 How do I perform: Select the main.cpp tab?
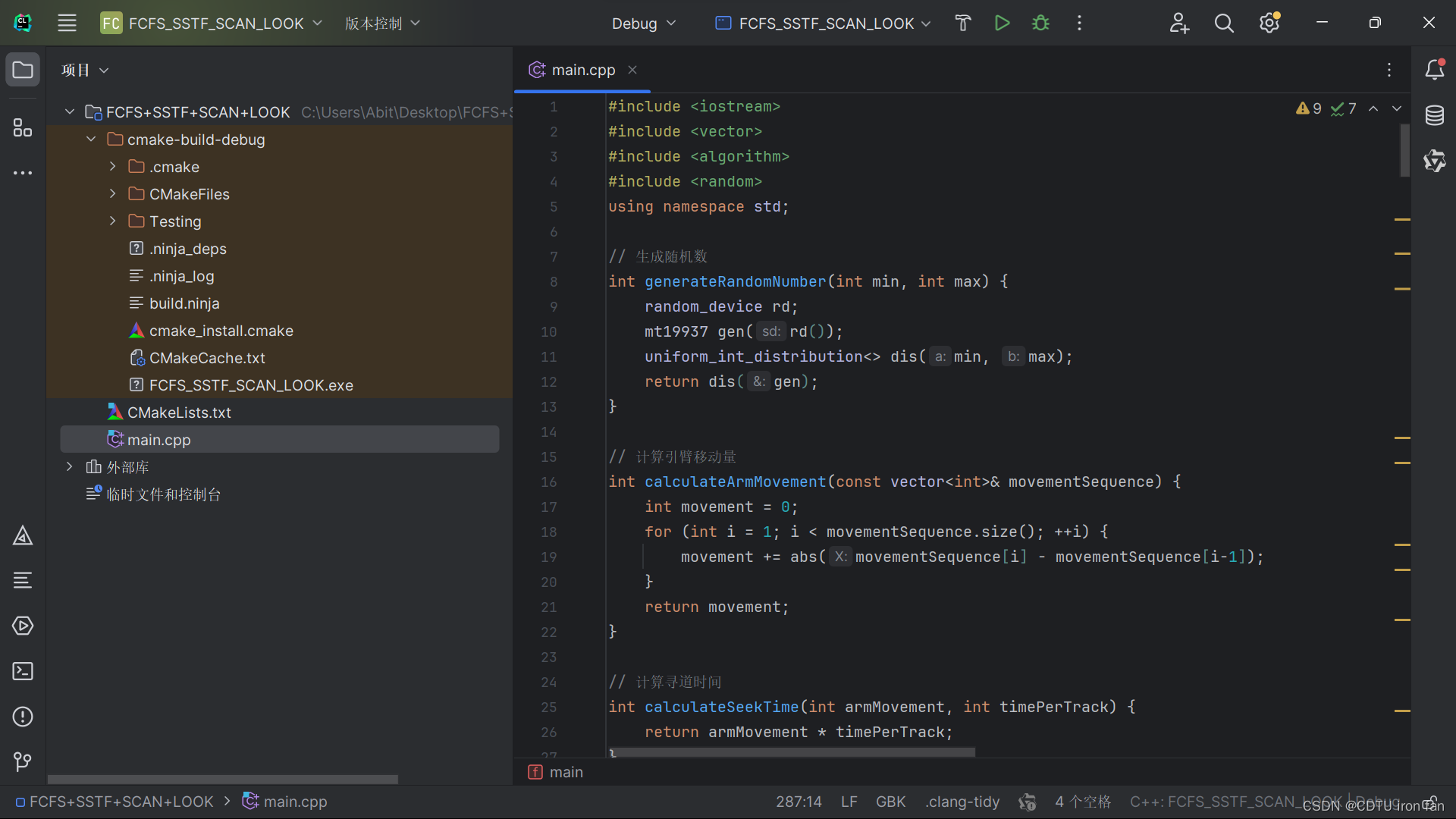click(x=583, y=69)
